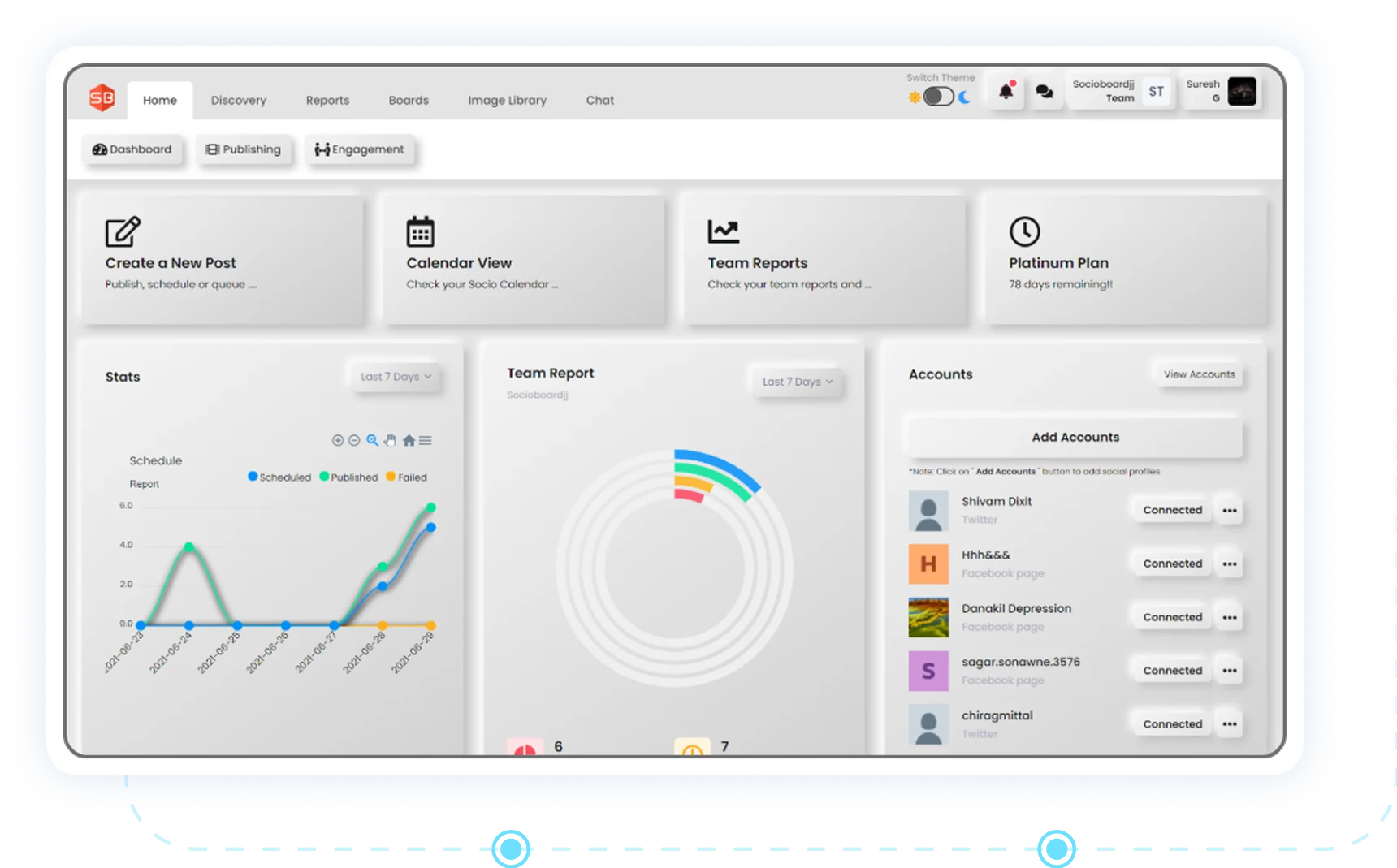This screenshot has height=868, width=1397.
Task: Click the SB Socioboard logo
Action: 102,98
